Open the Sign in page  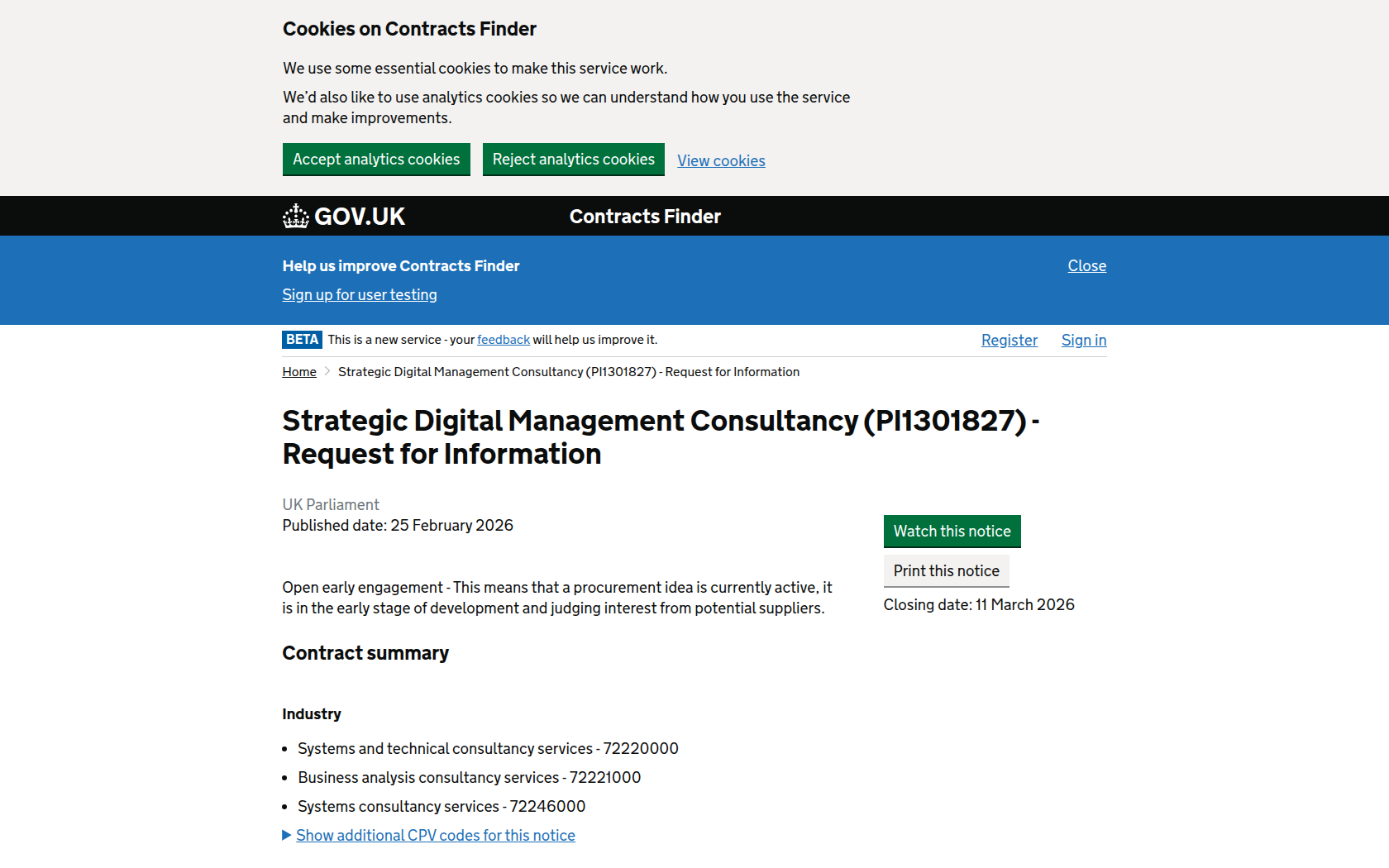click(x=1083, y=341)
